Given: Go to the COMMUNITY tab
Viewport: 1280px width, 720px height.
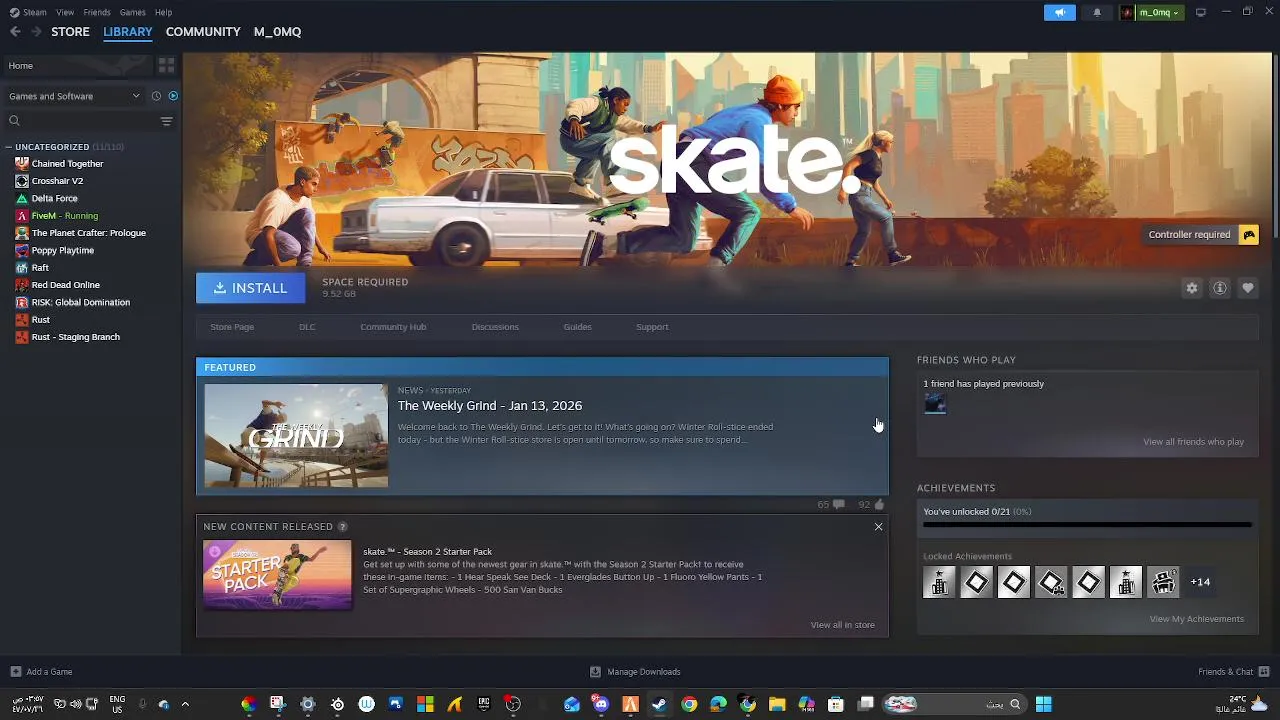Looking at the screenshot, I should pyautogui.click(x=203, y=32).
